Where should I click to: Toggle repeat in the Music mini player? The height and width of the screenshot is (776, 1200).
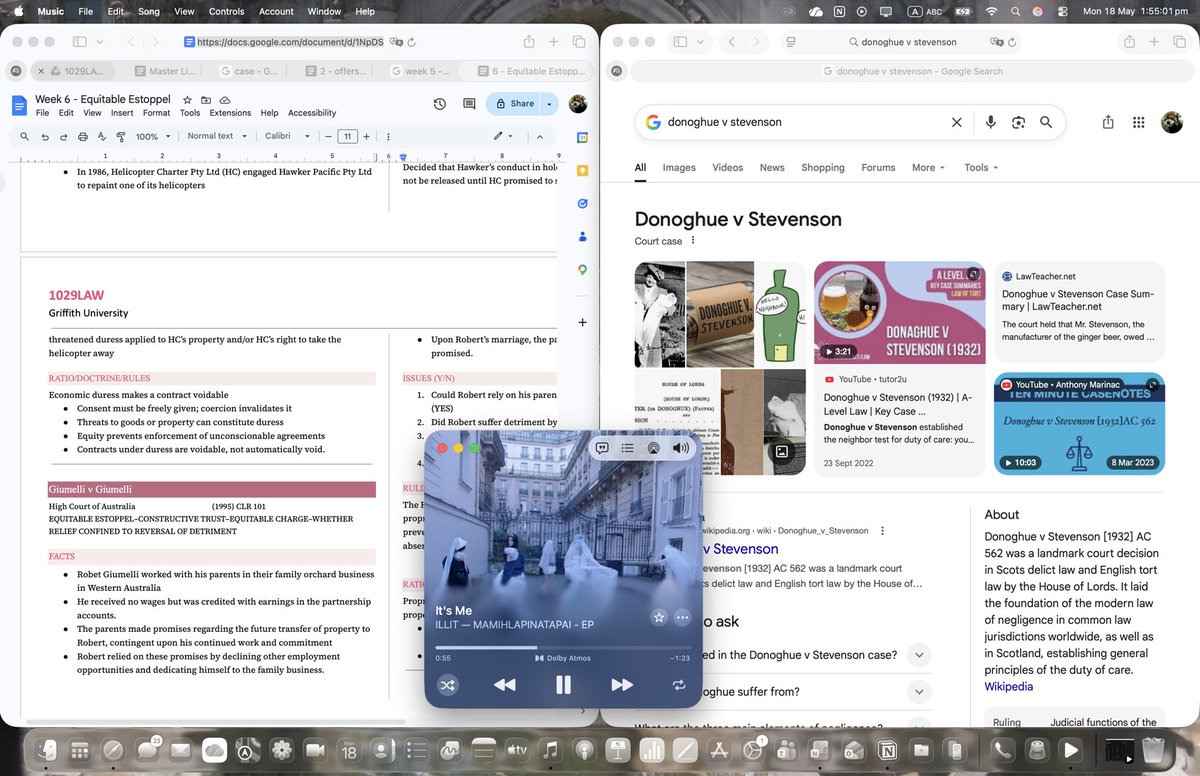point(679,685)
